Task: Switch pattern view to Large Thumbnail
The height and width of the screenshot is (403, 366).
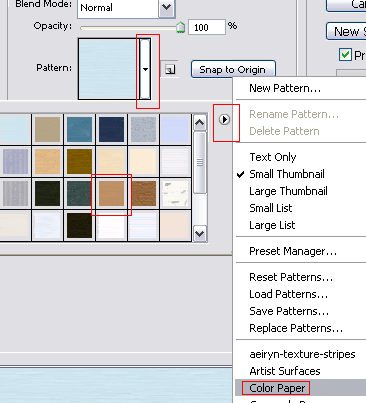Action: click(x=288, y=191)
